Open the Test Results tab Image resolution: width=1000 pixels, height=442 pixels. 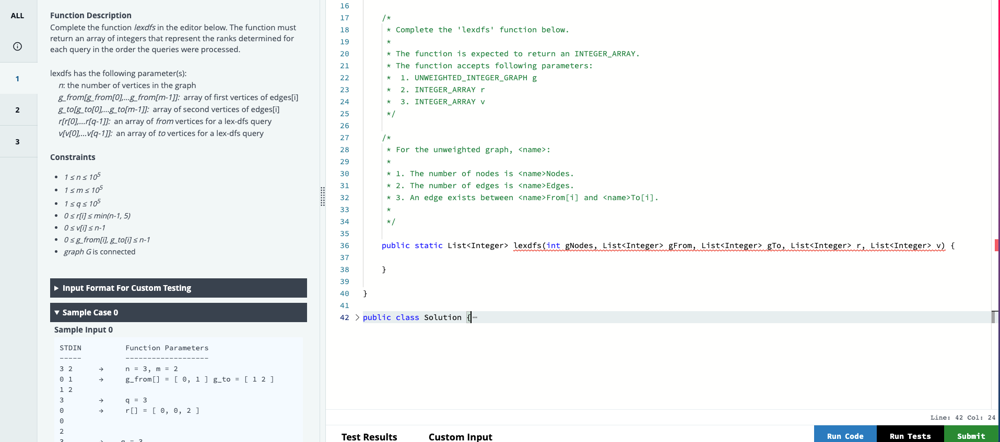369,437
